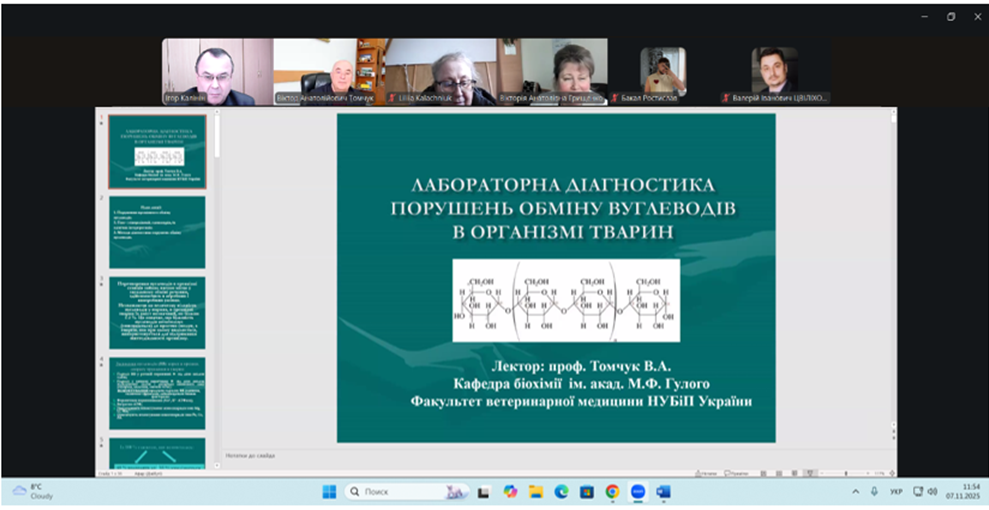Open File Explorer from the taskbar

[536, 492]
